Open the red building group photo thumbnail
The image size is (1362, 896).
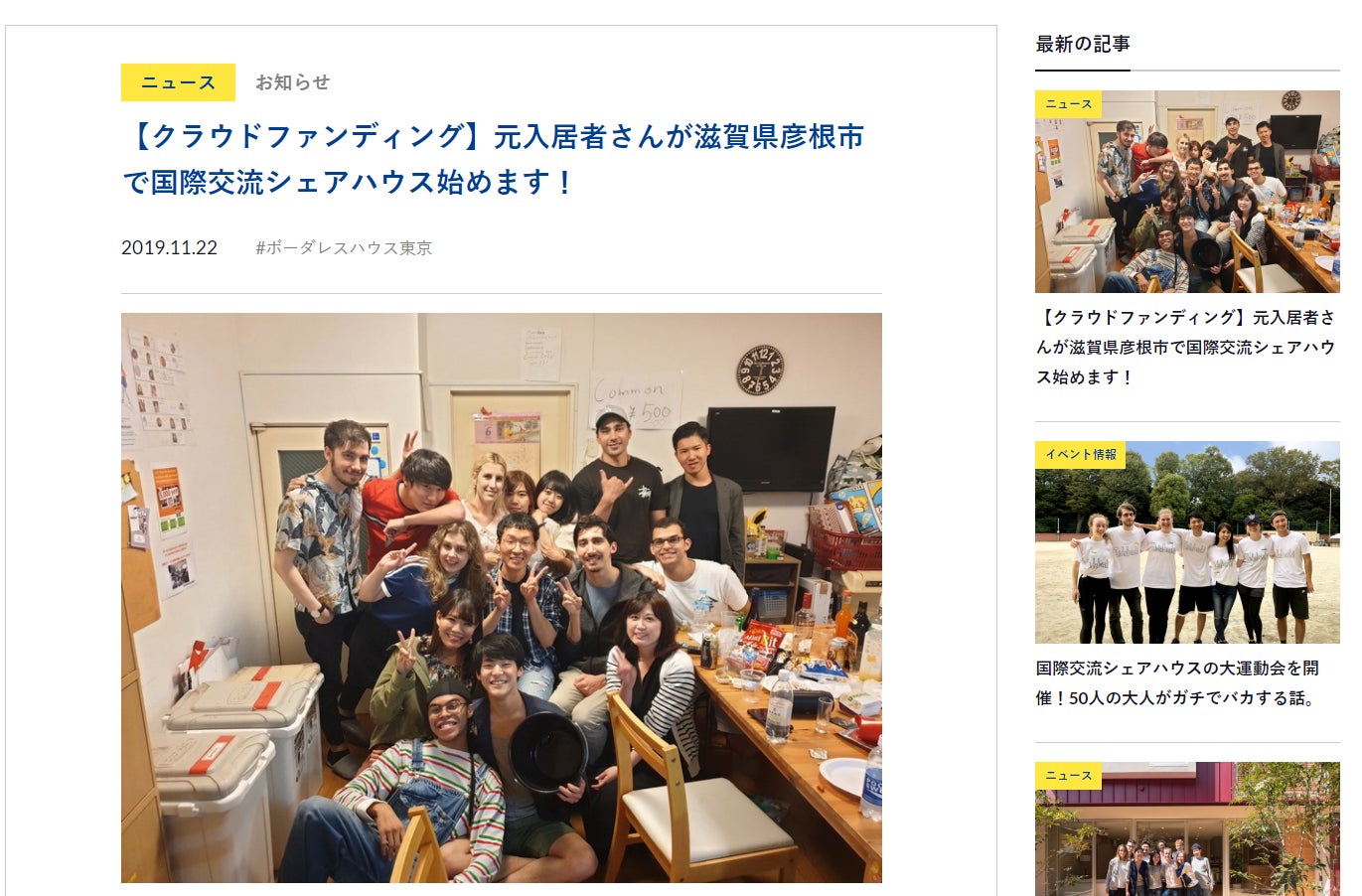pos(1187,829)
